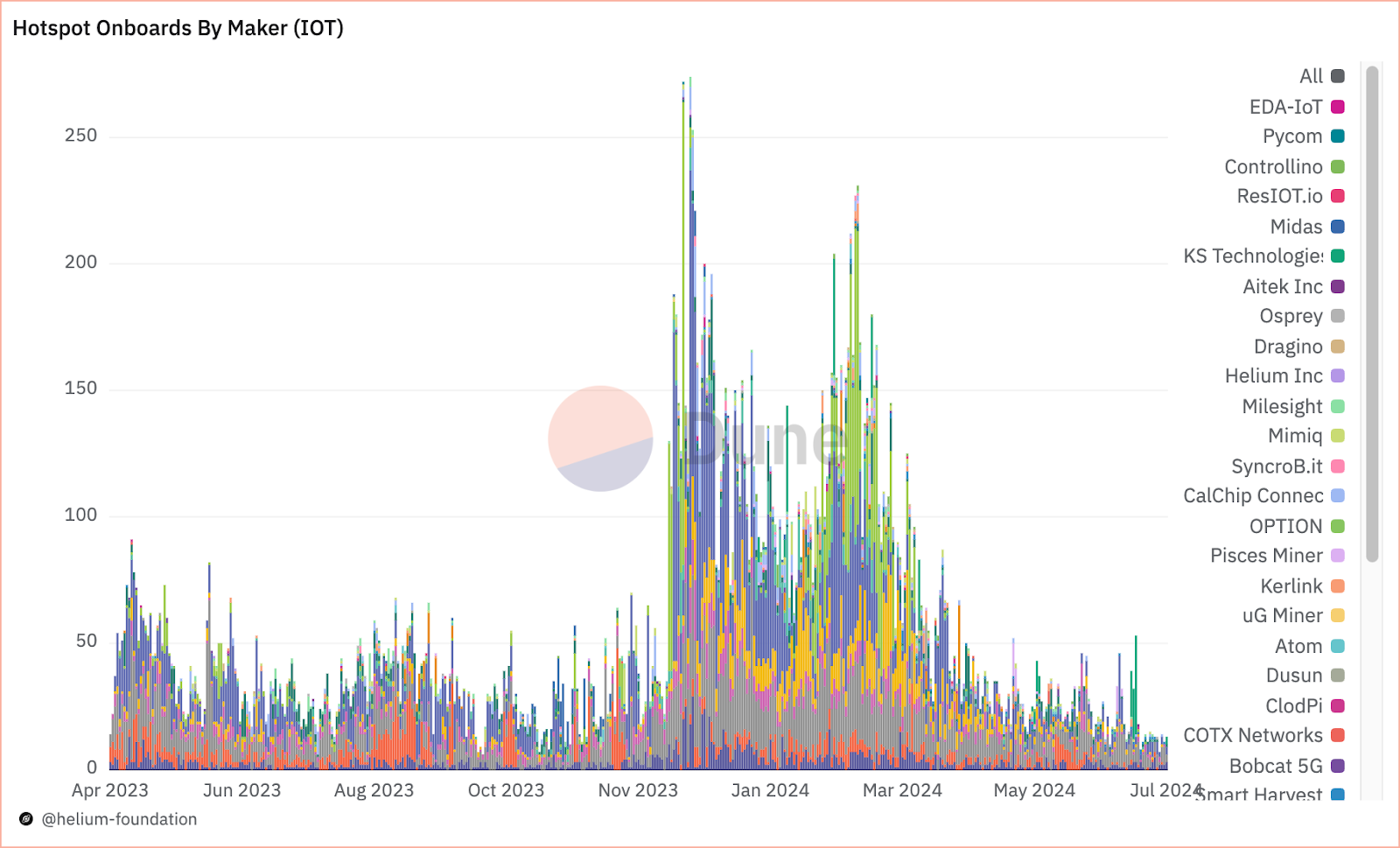Click the Helium Inc legend marker
Image resolution: width=1400 pixels, height=848 pixels.
pyautogui.click(x=1337, y=375)
